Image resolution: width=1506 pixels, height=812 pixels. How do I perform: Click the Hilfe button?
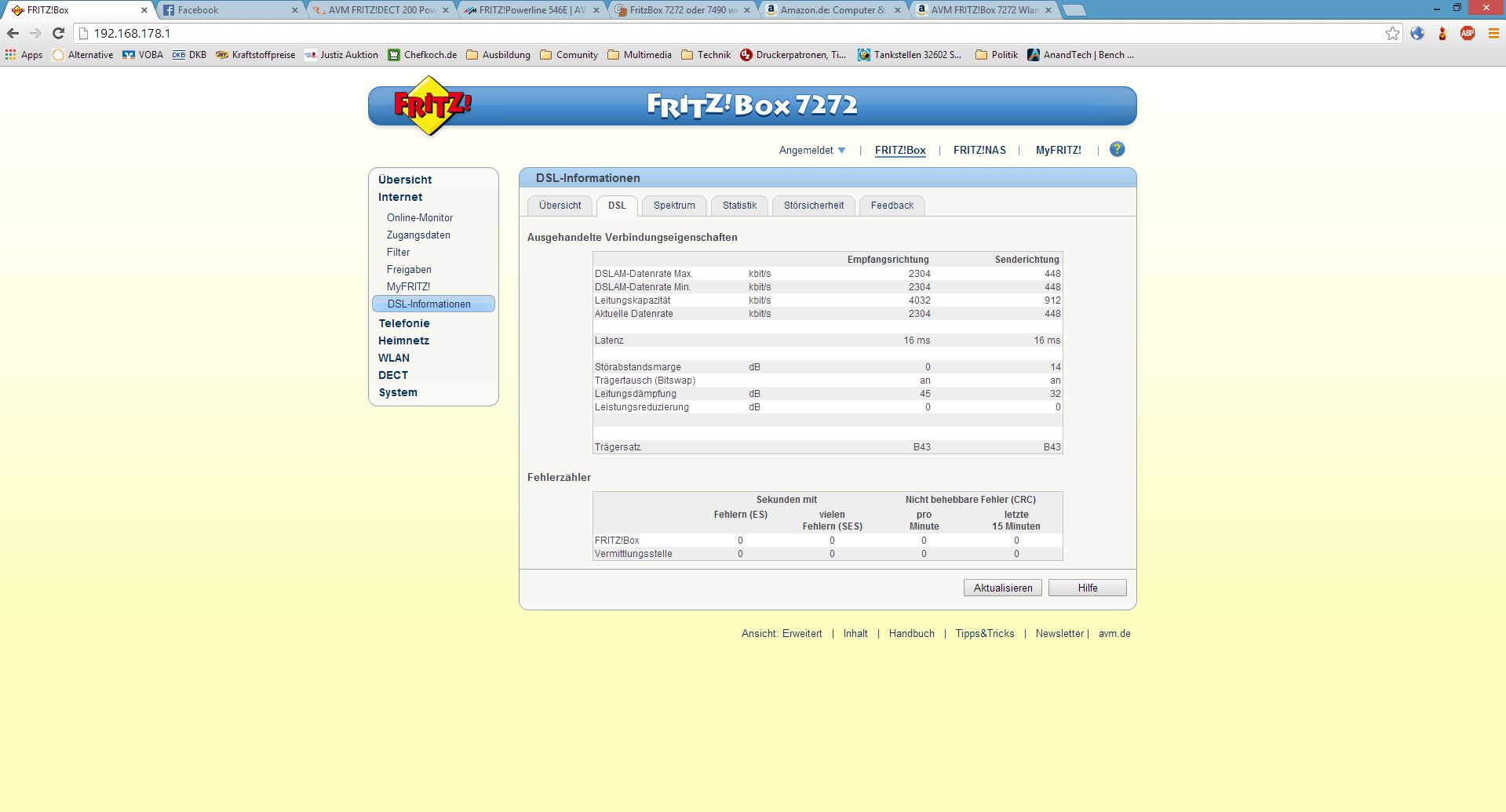click(1088, 588)
